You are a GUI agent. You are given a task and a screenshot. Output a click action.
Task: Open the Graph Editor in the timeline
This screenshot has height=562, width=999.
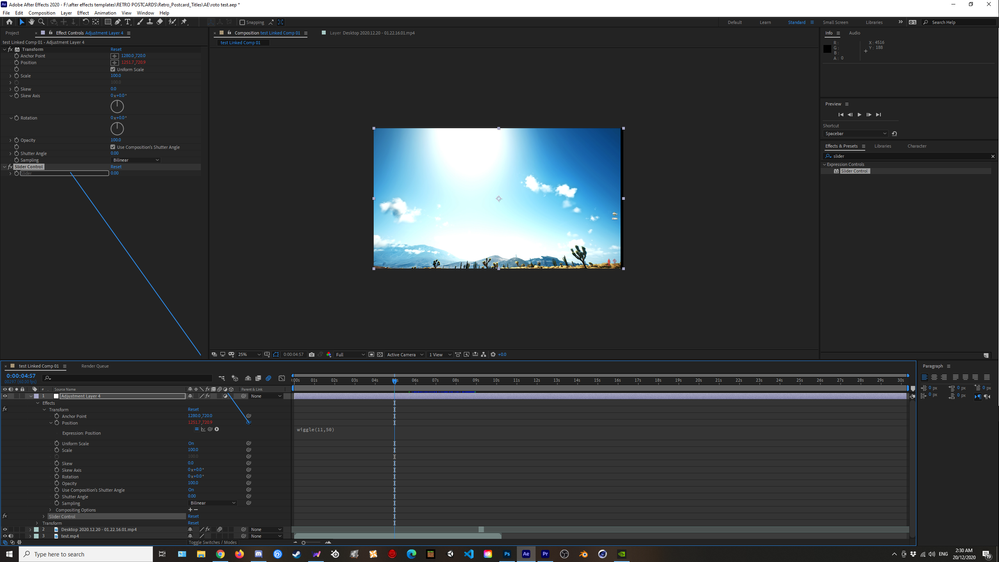click(281, 378)
